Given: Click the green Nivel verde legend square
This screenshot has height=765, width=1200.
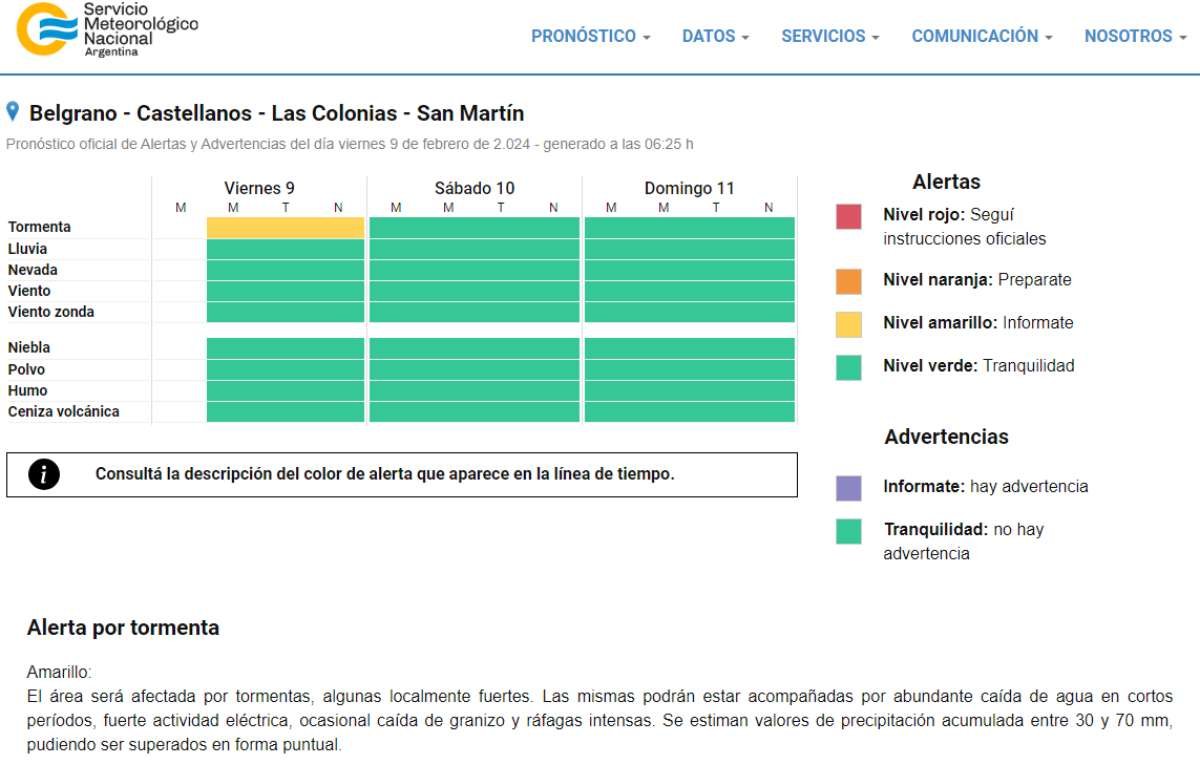Looking at the screenshot, I should tap(848, 367).
